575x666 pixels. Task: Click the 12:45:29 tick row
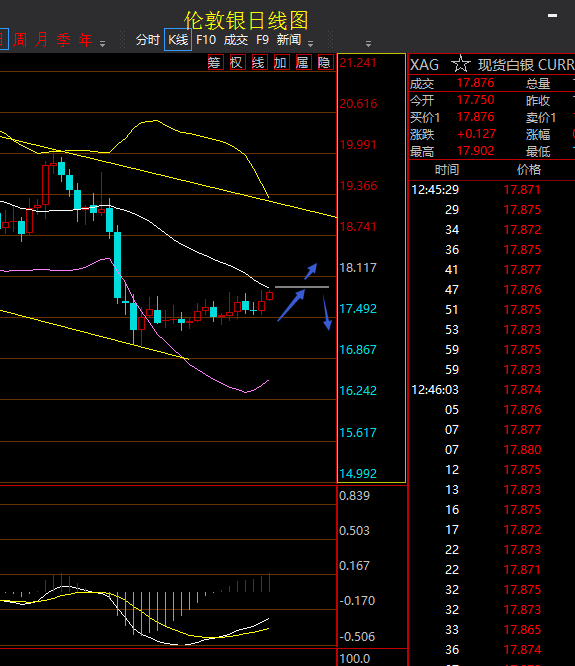pos(492,189)
